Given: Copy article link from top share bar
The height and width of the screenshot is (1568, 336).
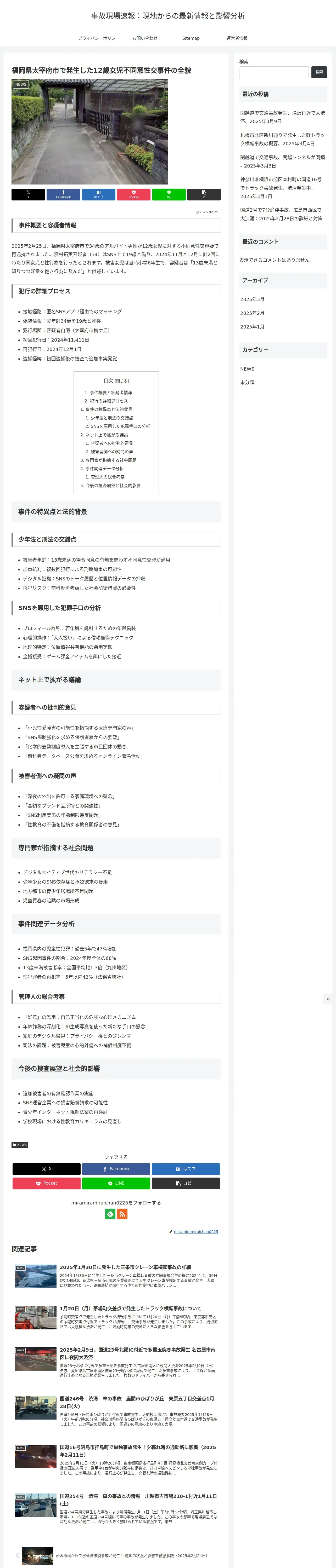Looking at the screenshot, I should coord(204,194).
